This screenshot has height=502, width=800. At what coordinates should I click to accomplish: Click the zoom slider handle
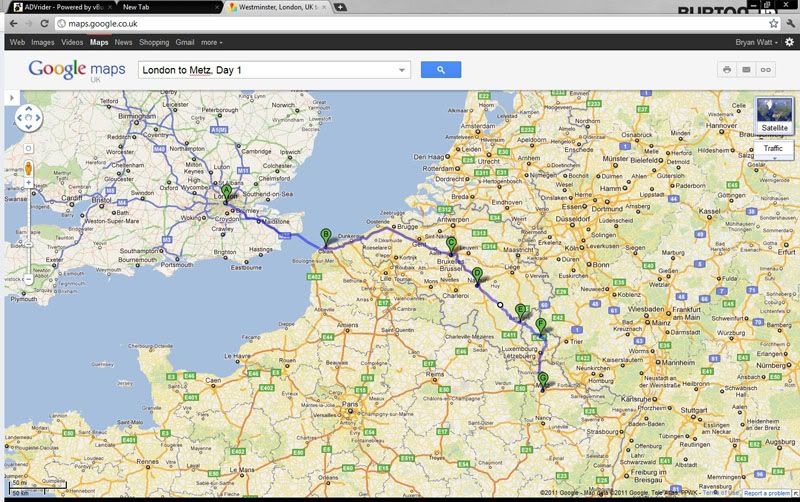pyautogui.click(x=29, y=244)
